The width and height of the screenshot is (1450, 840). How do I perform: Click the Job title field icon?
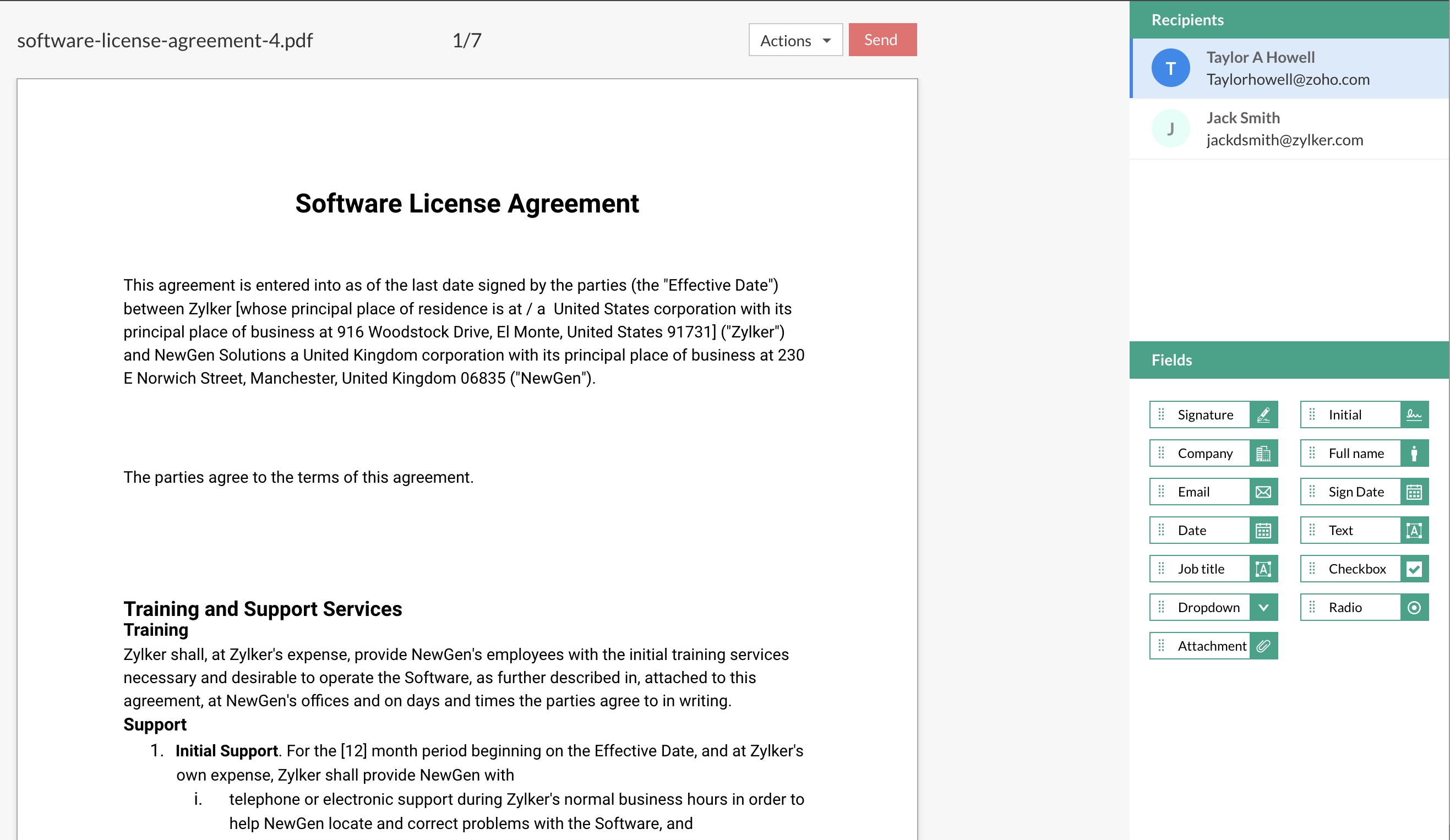pos(1263,569)
